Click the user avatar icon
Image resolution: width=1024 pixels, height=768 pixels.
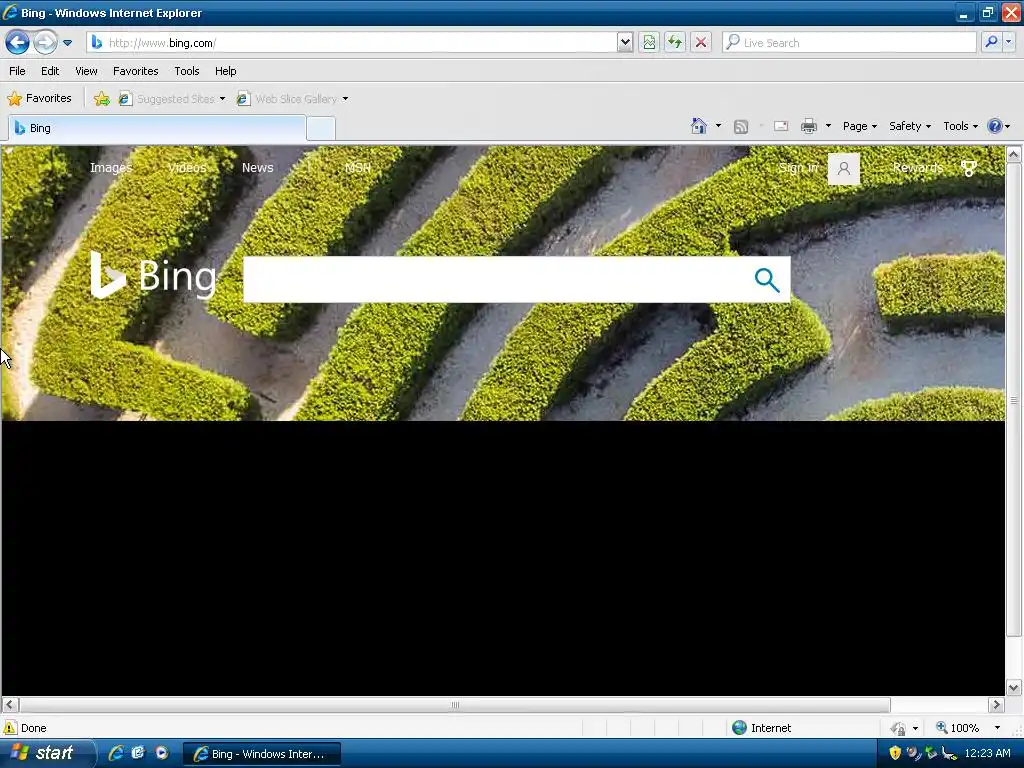pyautogui.click(x=844, y=169)
